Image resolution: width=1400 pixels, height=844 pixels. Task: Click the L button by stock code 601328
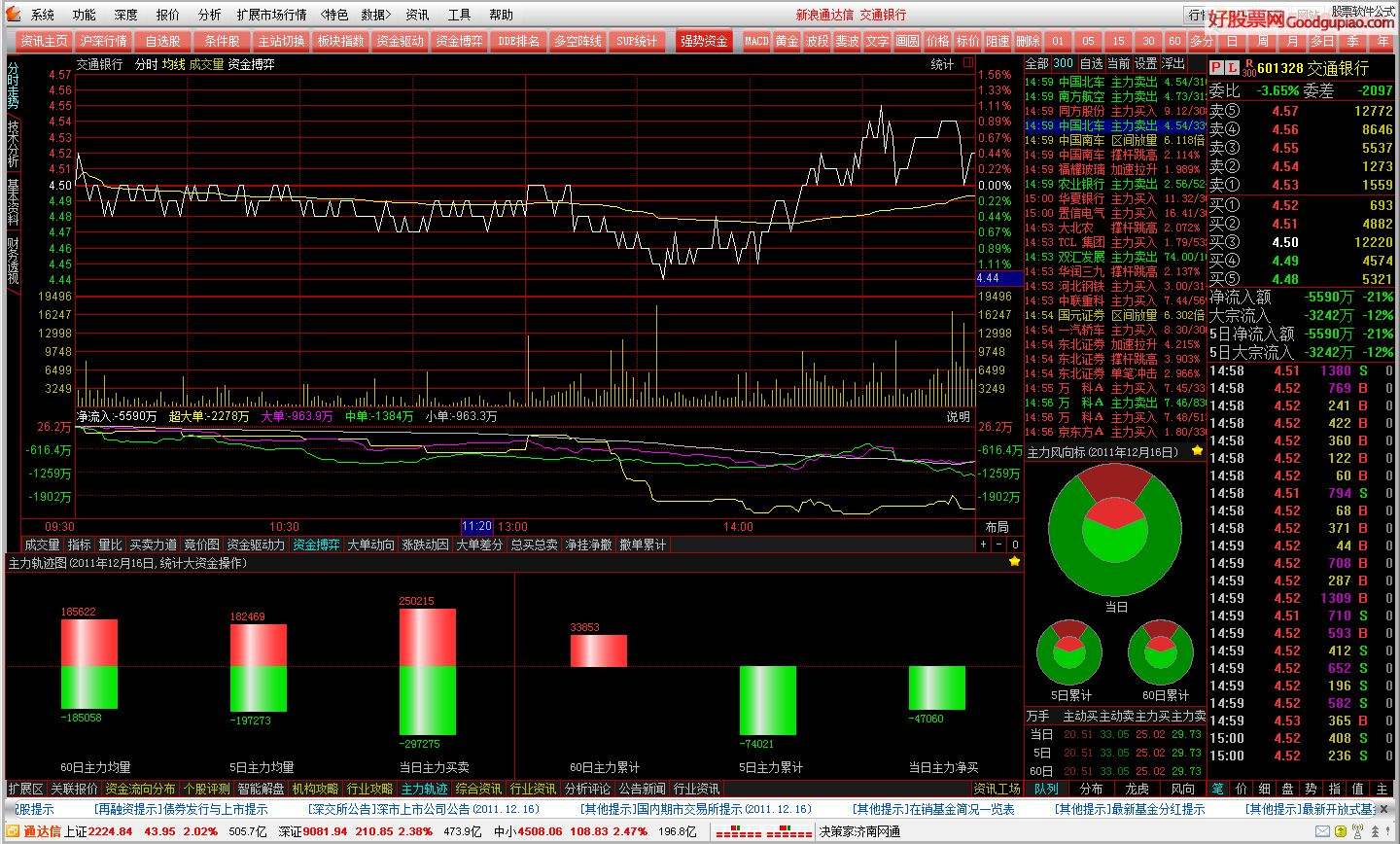point(1233,67)
